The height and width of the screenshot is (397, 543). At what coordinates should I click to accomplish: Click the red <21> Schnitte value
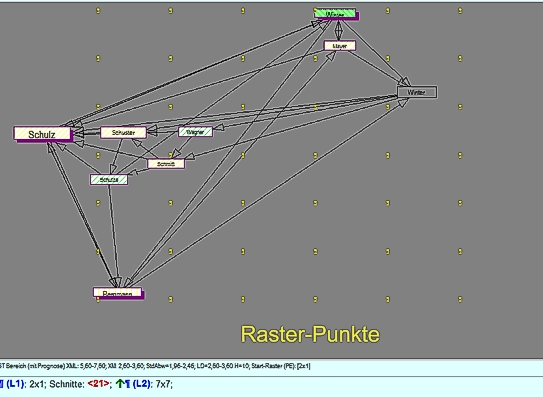pos(99,384)
